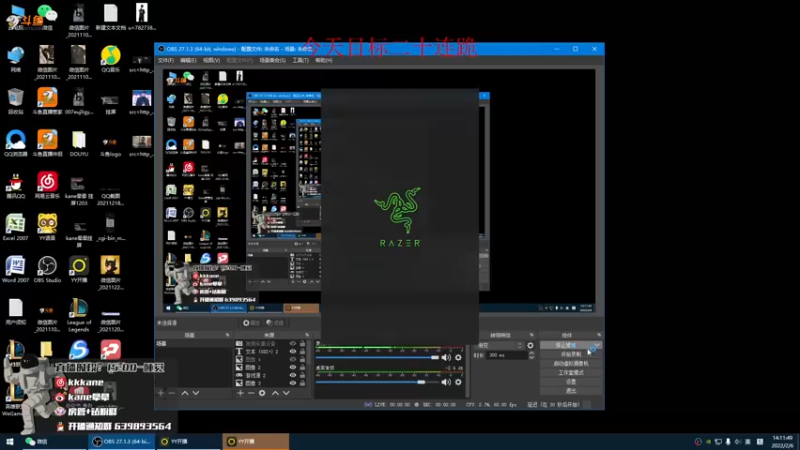This screenshot has width=800, height=450.
Task: Adjust first mixer channel volume slider
Action: tap(378, 358)
